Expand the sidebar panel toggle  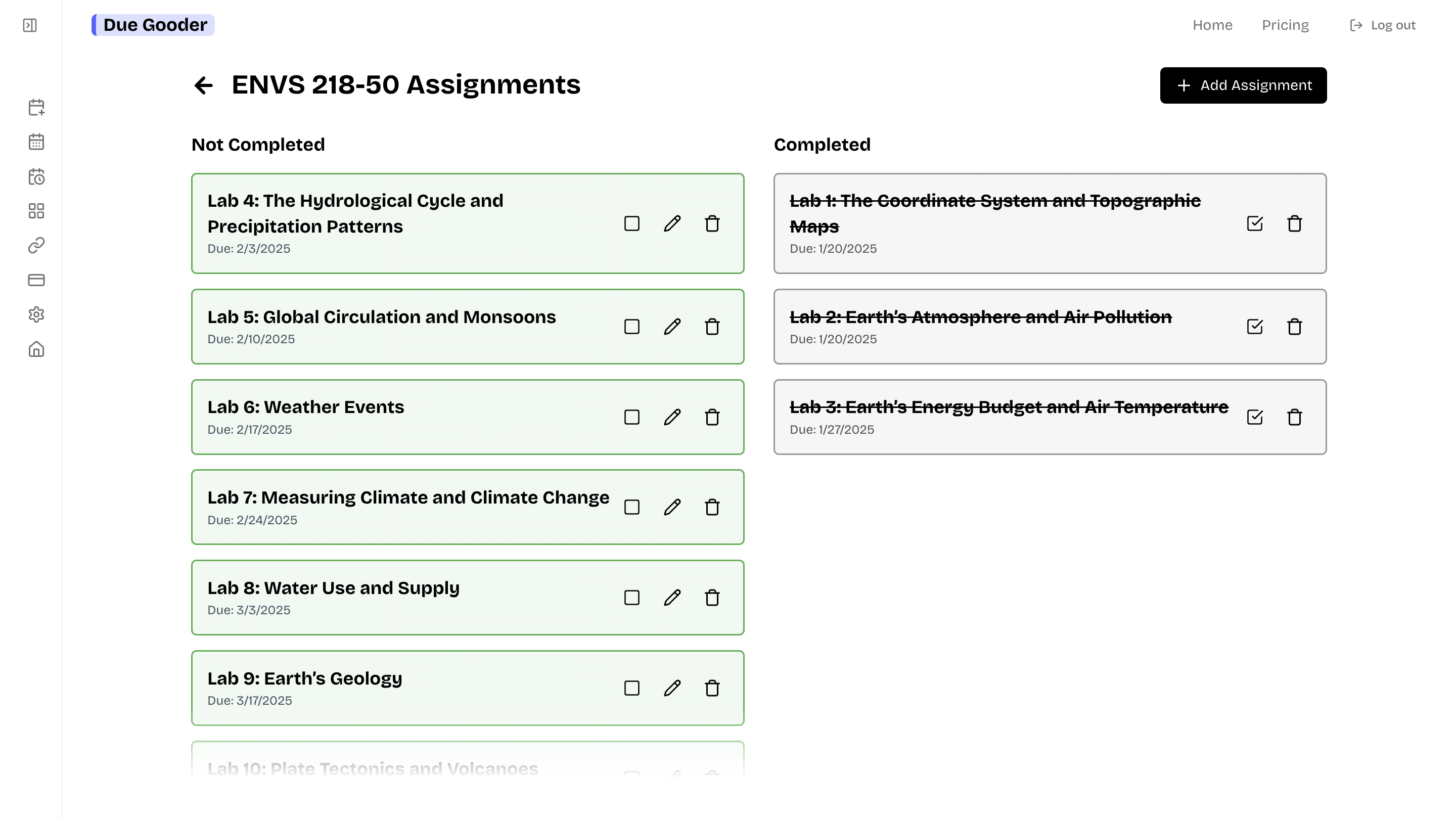pyautogui.click(x=30, y=25)
